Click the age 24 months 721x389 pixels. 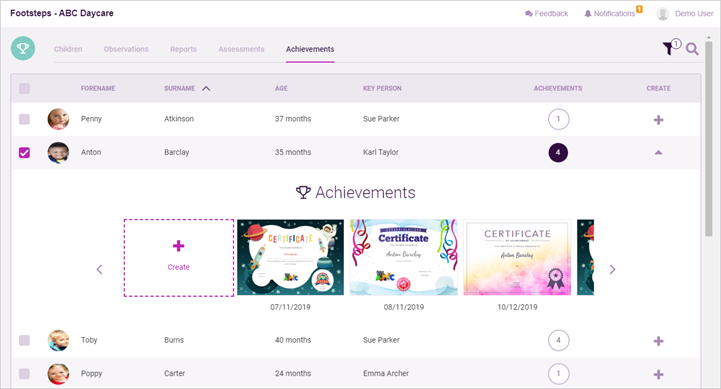click(293, 374)
